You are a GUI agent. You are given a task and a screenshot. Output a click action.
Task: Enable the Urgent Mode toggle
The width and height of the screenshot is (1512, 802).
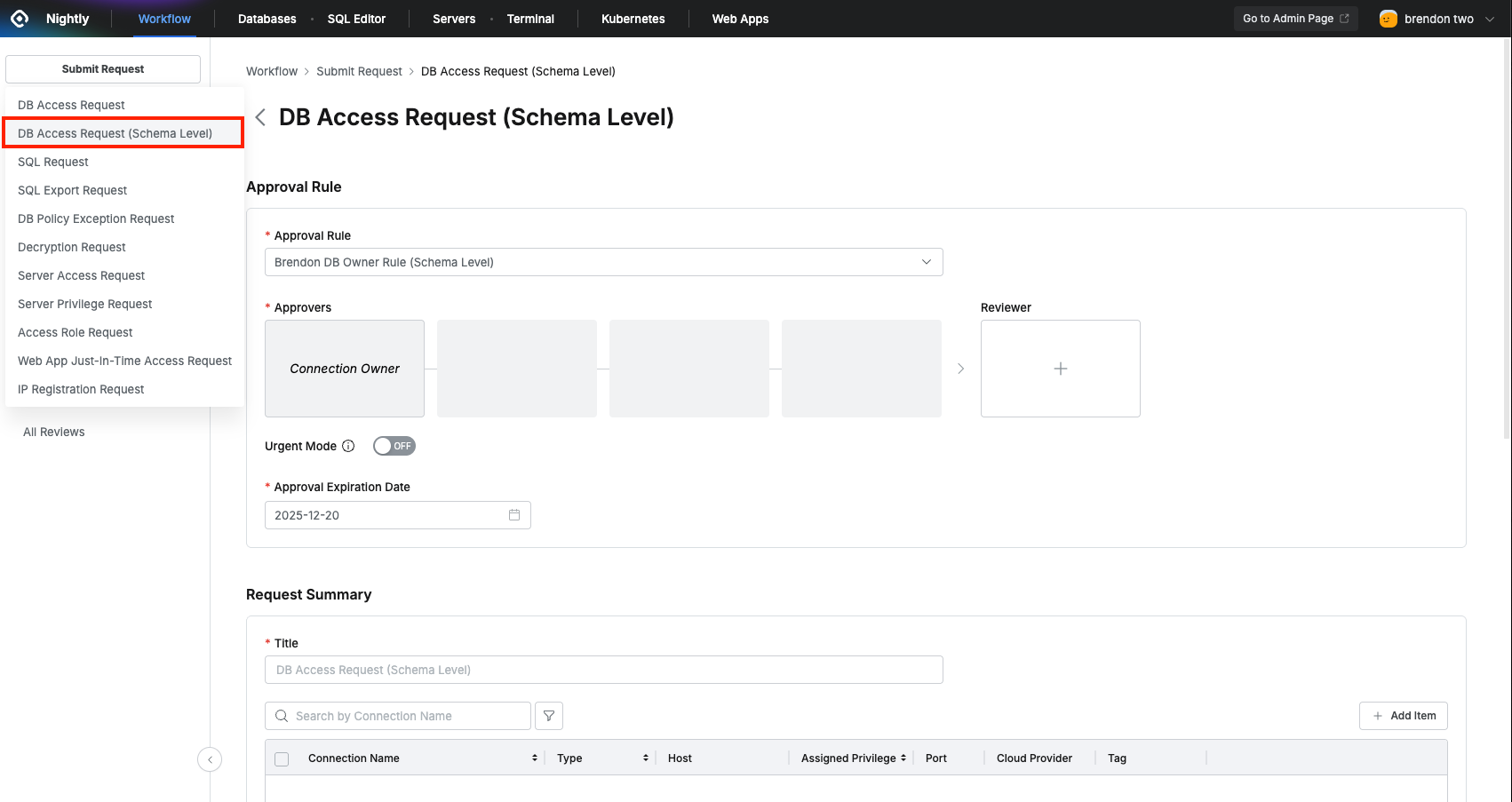[394, 446]
